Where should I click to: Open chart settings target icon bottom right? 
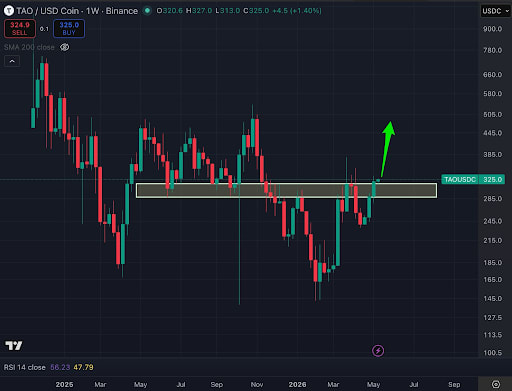click(x=496, y=384)
